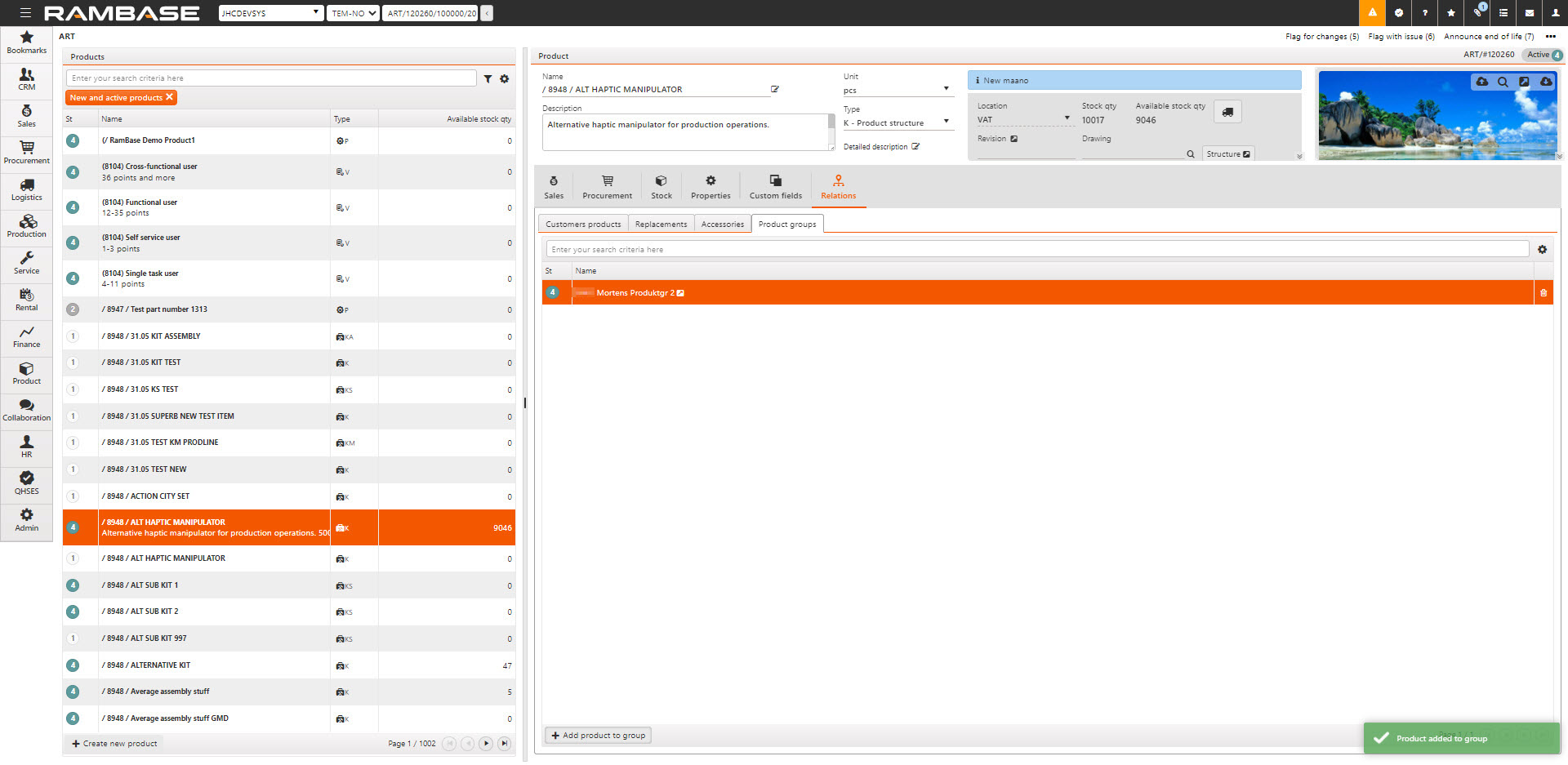Open the Logistics module in the sidebar
Screen dimensions: 1568x765
(x=26, y=189)
